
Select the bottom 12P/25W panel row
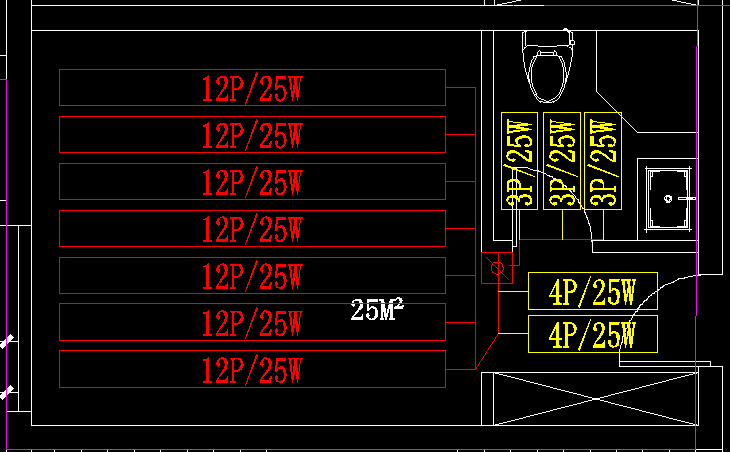coord(252,370)
